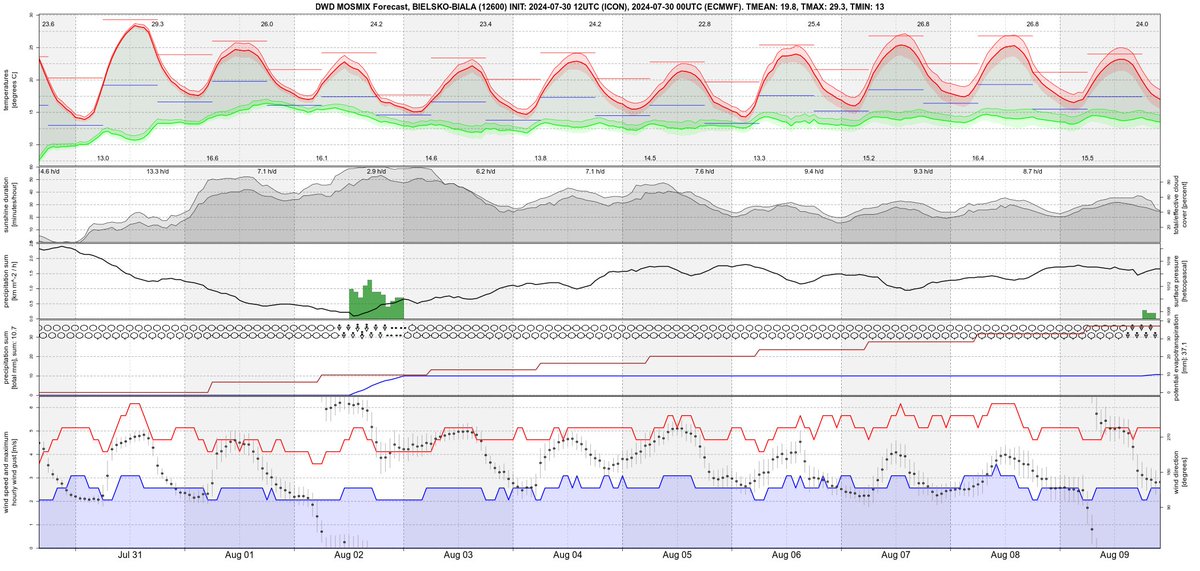Click the 23.6 maximum temperature value
1200x571 pixels.
click(49, 22)
